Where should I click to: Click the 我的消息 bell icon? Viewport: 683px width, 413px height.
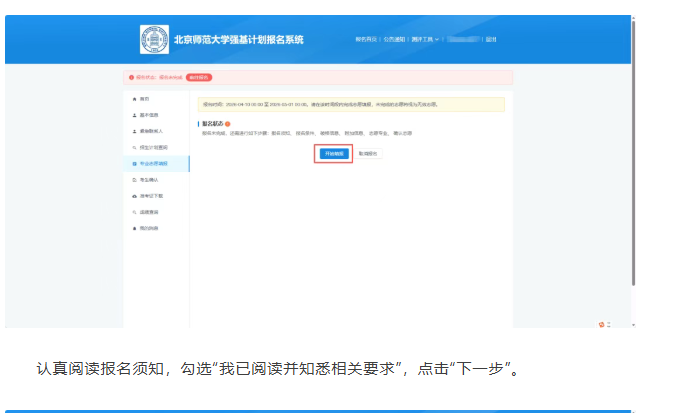134,228
